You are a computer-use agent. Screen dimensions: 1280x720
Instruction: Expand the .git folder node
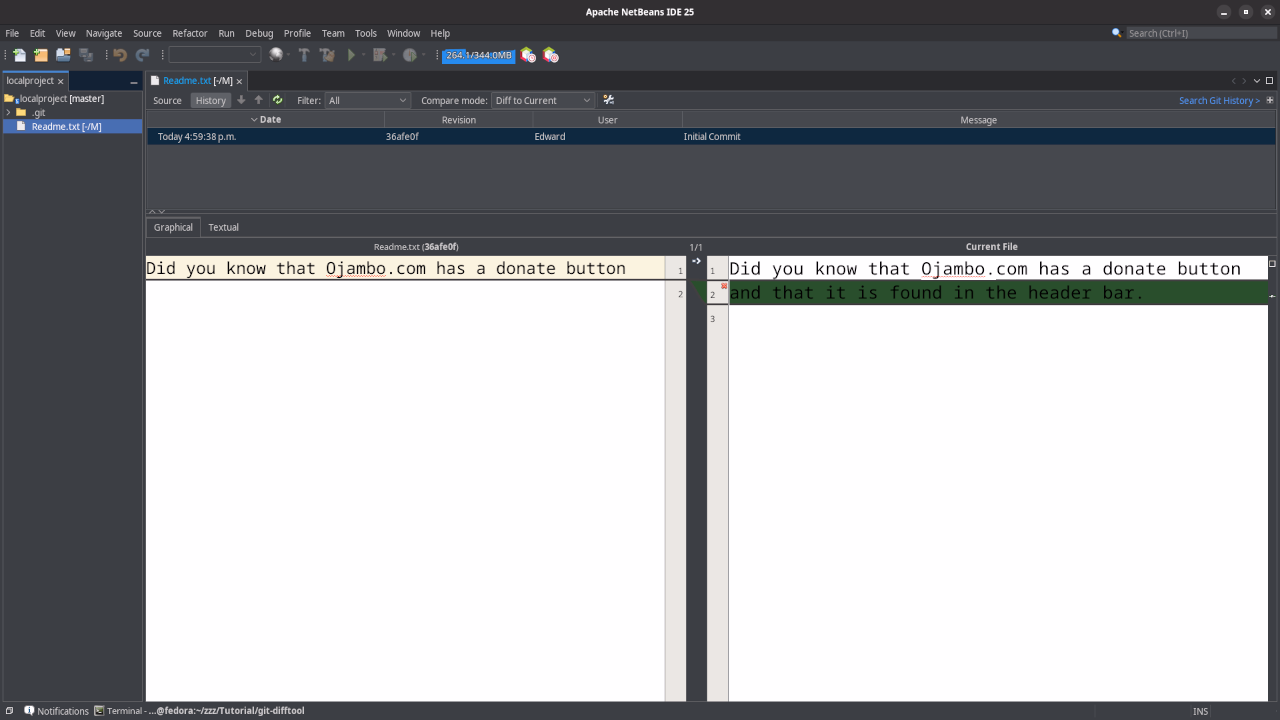tap(8, 112)
